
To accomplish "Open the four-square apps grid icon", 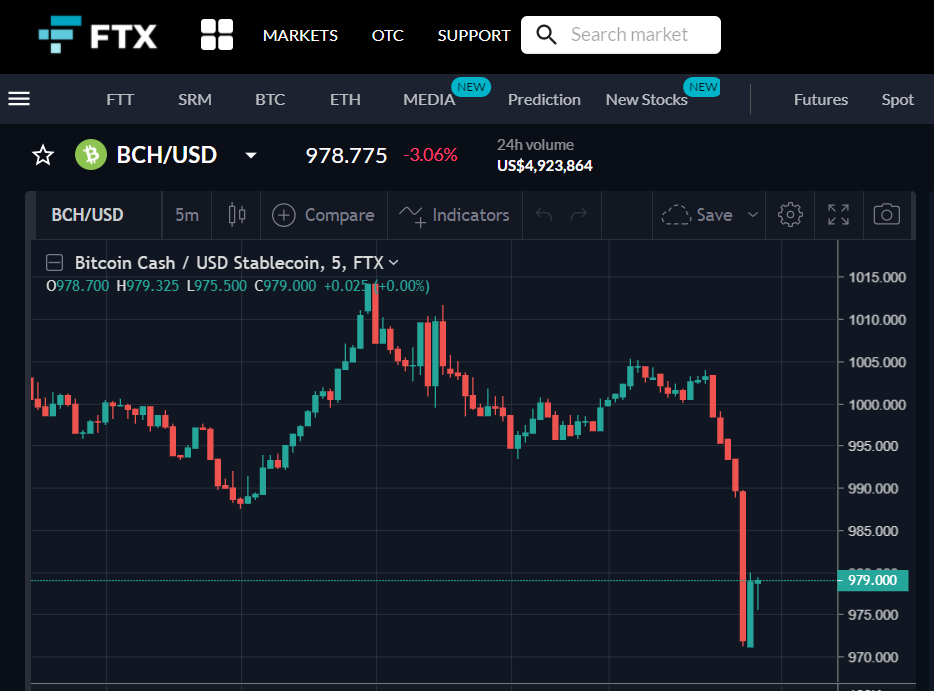I will click(217, 35).
